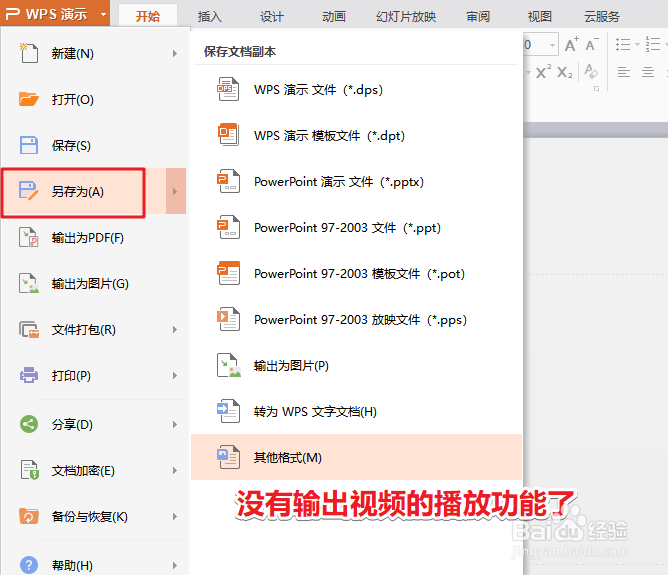Click the Save As icon
This screenshot has width=668, height=575.
[29, 191]
